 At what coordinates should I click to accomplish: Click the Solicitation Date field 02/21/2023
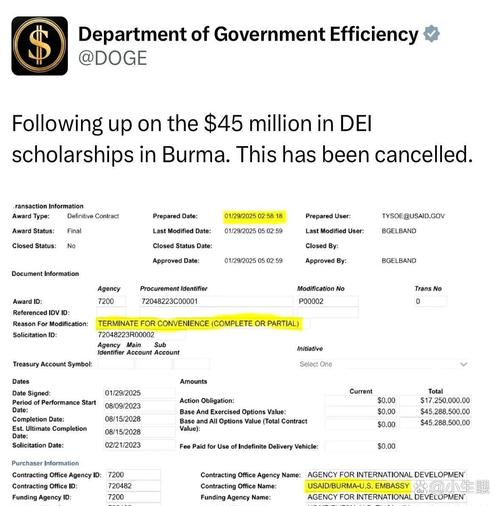(x=139, y=445)
